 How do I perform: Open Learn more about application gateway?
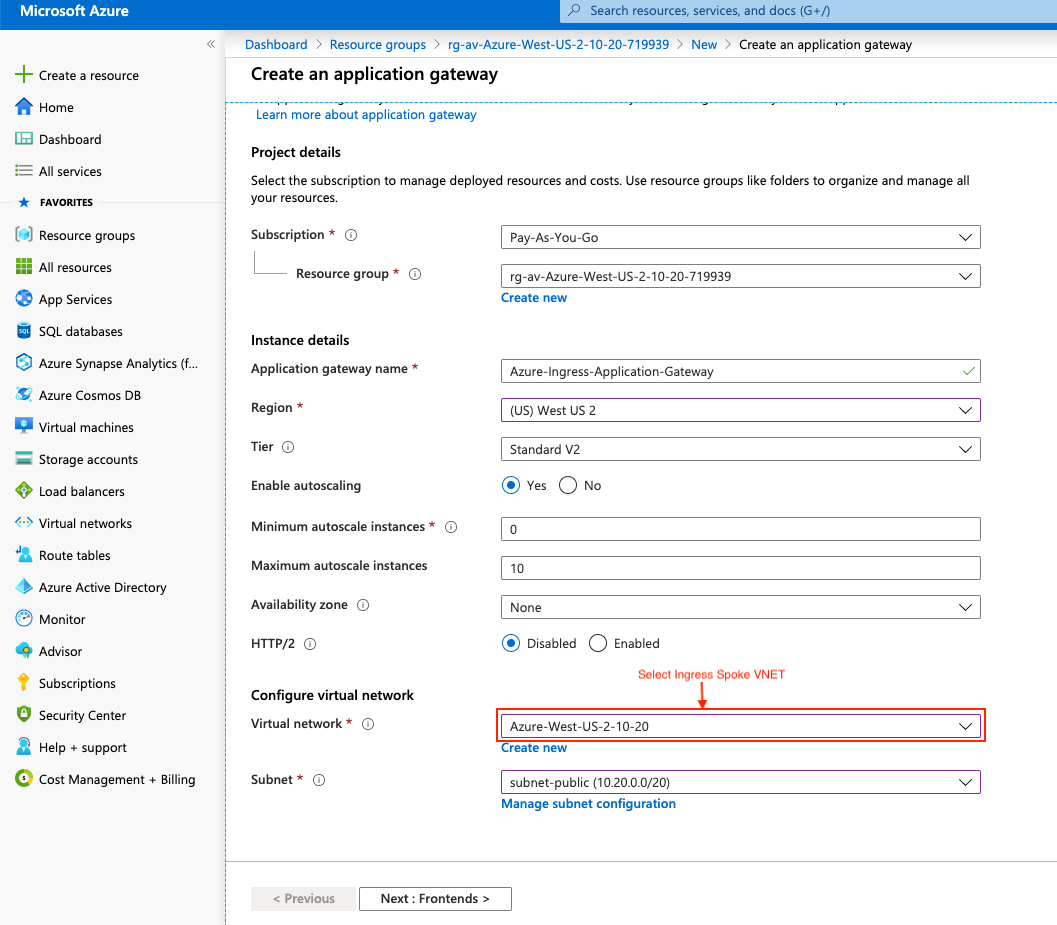368,114
